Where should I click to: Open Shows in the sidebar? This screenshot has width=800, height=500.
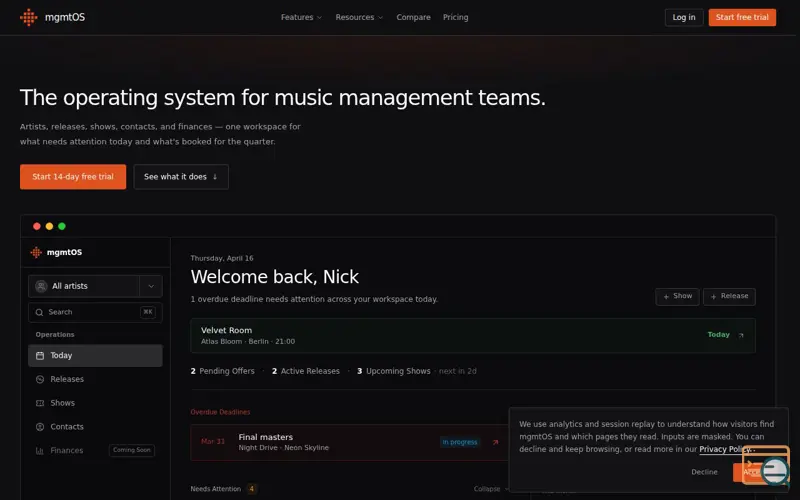(x=95, y=403)
